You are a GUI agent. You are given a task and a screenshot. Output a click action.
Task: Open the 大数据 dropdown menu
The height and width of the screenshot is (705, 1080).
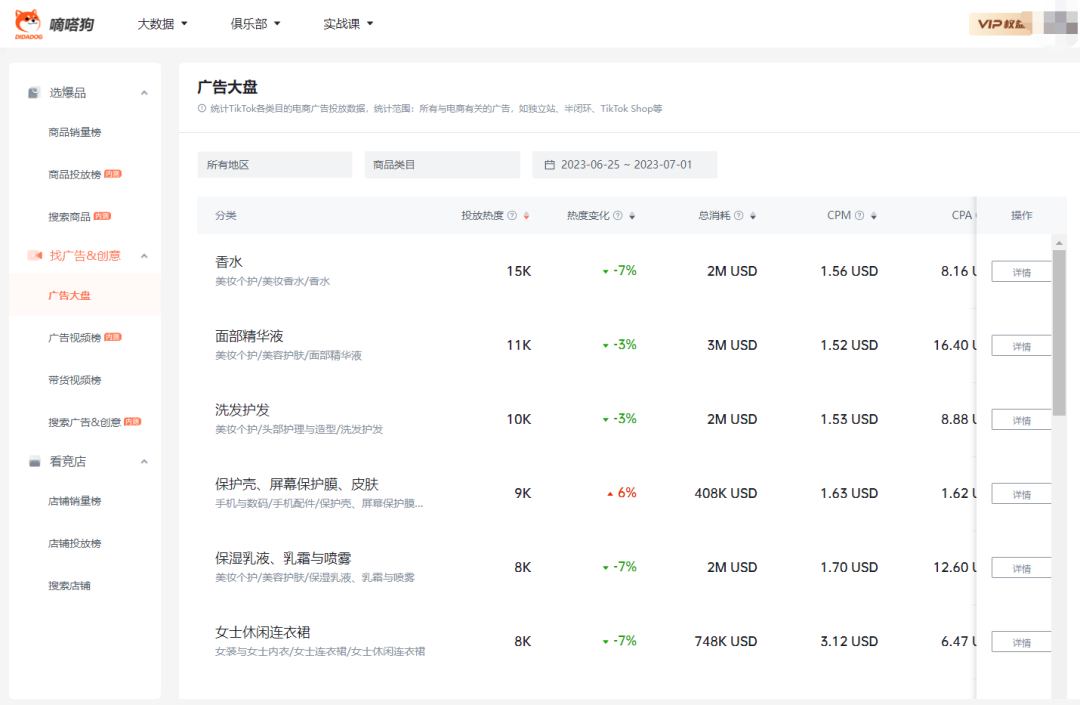(x=162, y=24)
